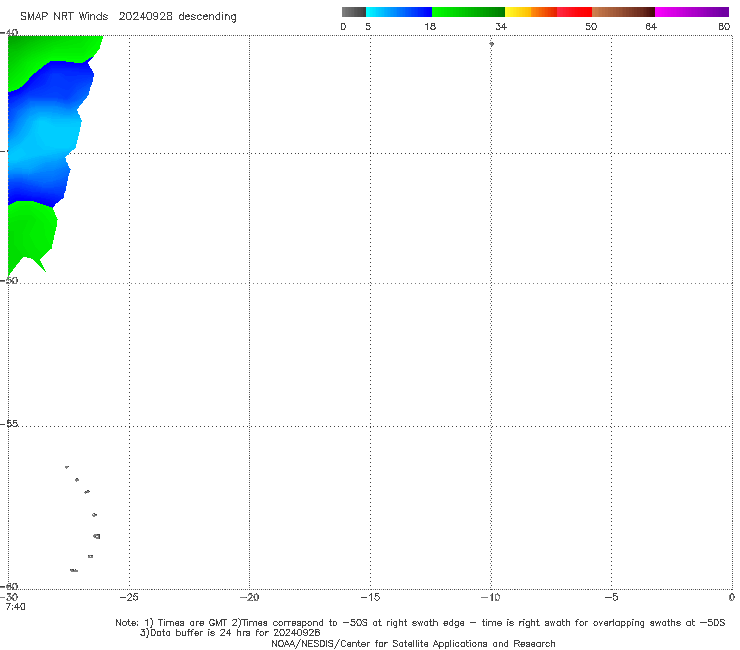
Task: Click the longitude axis label '-10'
Action: click(490, 597)
